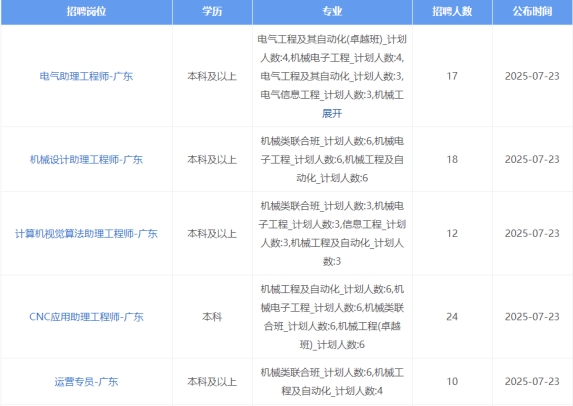The height and width of the screenshot is (406, 573).
Task: Click majors text in 机械设计助理工程师 row
Action: point(332,159)
